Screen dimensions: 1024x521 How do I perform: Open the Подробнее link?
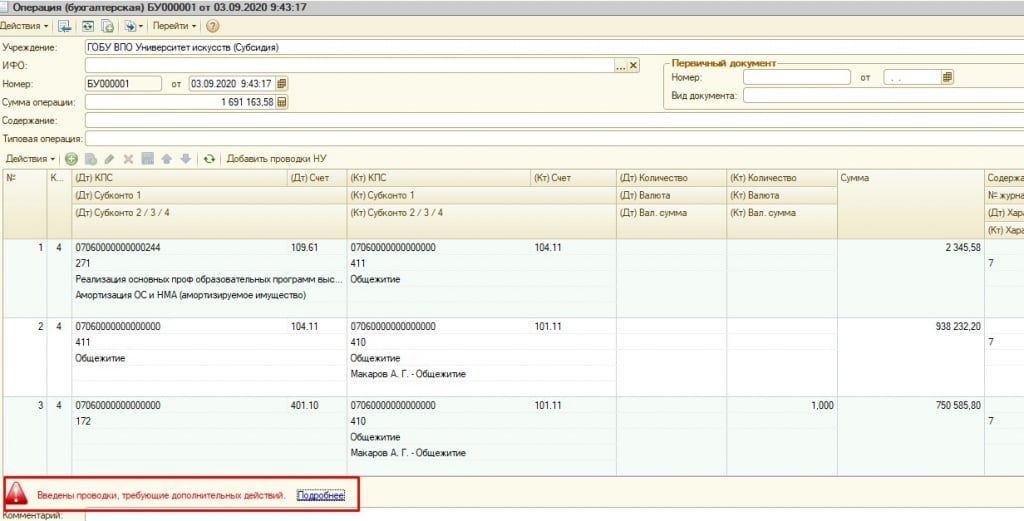coord(320,495)
